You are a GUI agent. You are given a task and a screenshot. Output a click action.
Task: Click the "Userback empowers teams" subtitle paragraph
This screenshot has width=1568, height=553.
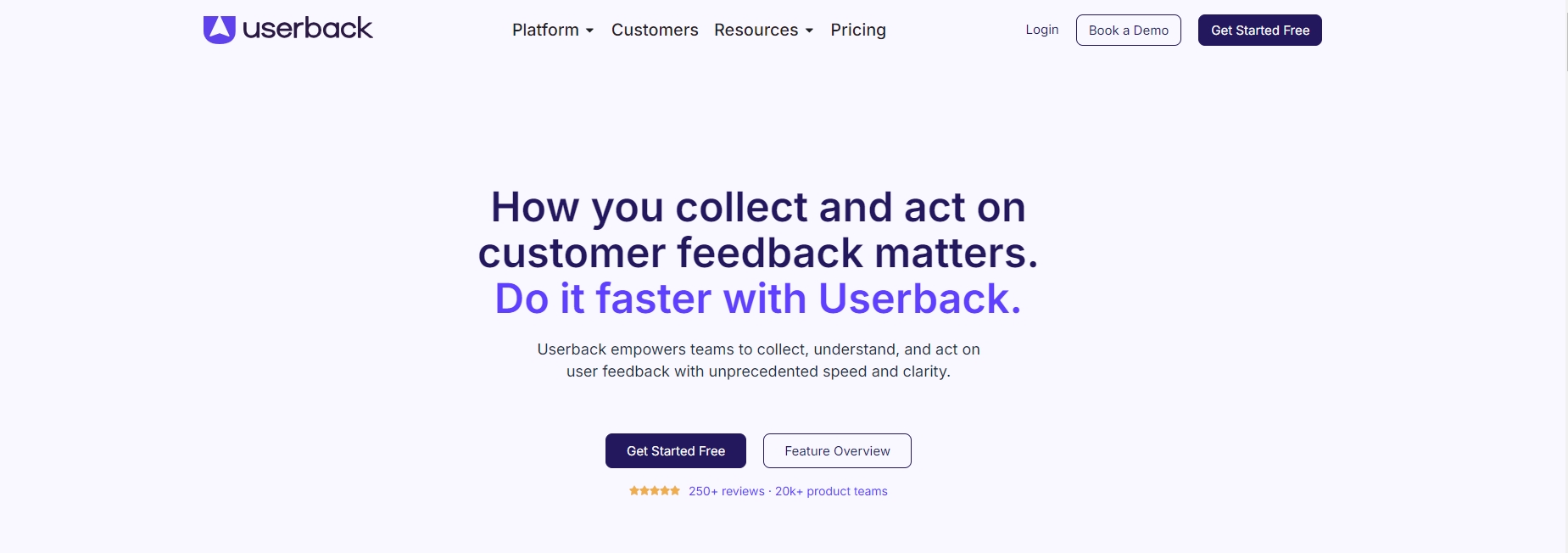point(758,360)
